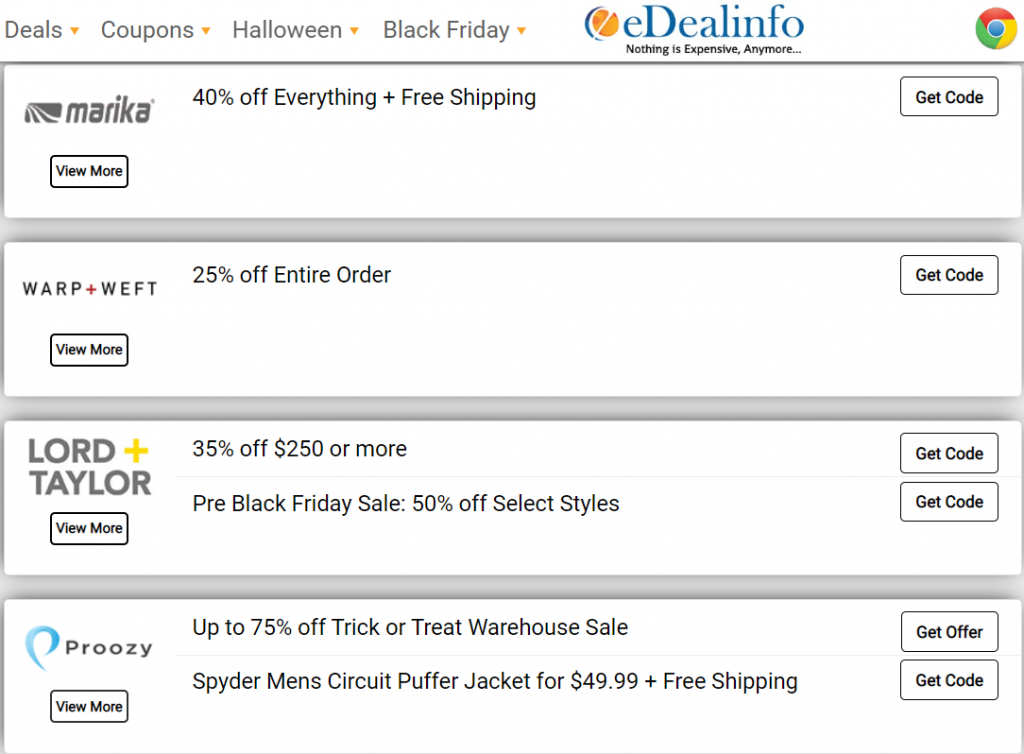Click the eDealinfo logo

694,29
